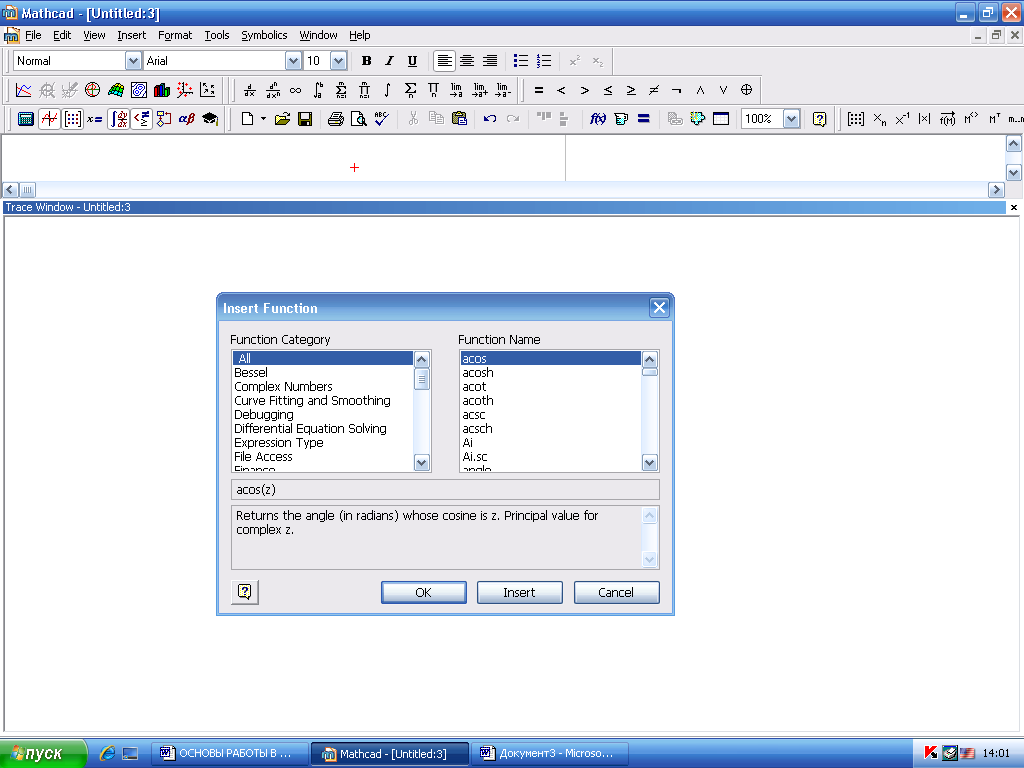
Task: Toggle bulleted list
Action: click(520, 61)
